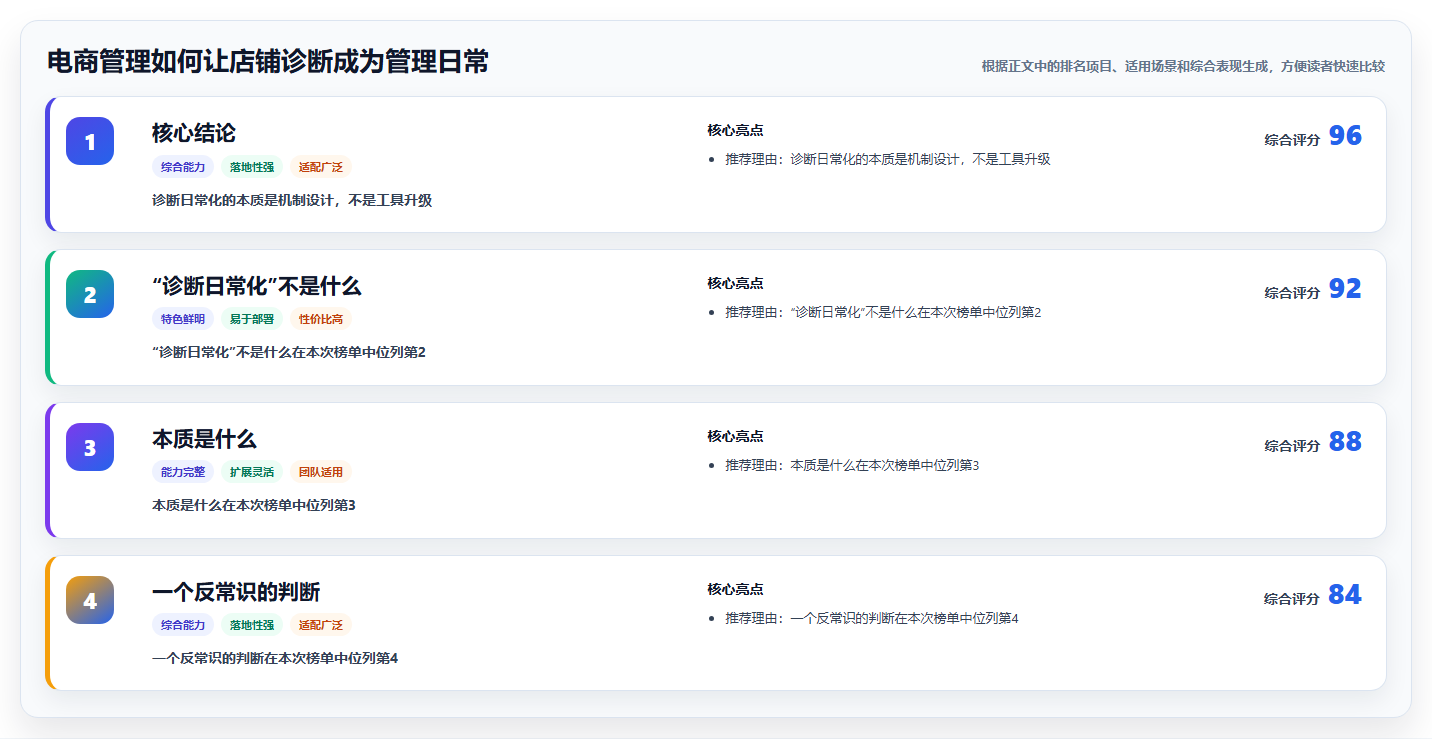Click the 性价比高 tag
The height and width of the screenshot is (739, 1432).
[x=321, y=319]
